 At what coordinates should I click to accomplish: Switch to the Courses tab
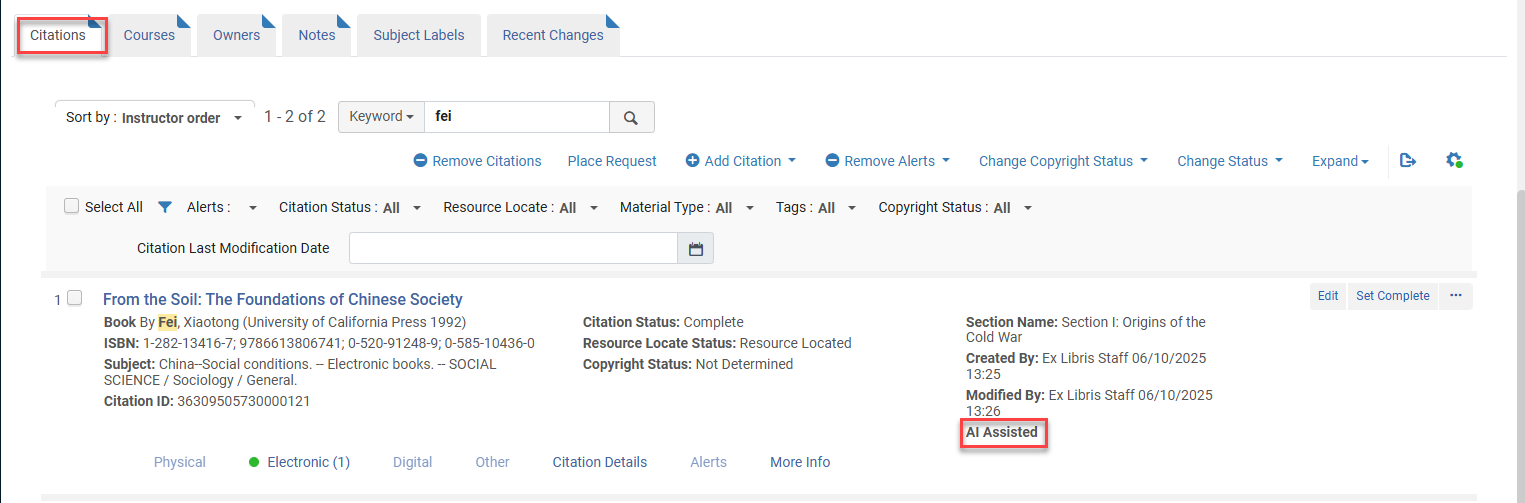tap(149, 35)
